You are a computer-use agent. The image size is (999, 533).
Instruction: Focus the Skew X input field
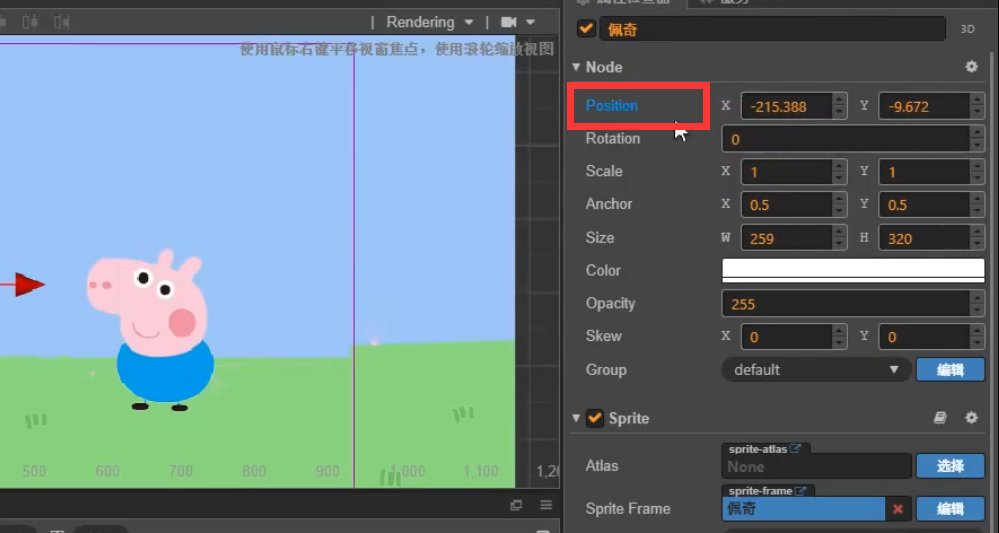pyautogui.click(x=786, y=337)
